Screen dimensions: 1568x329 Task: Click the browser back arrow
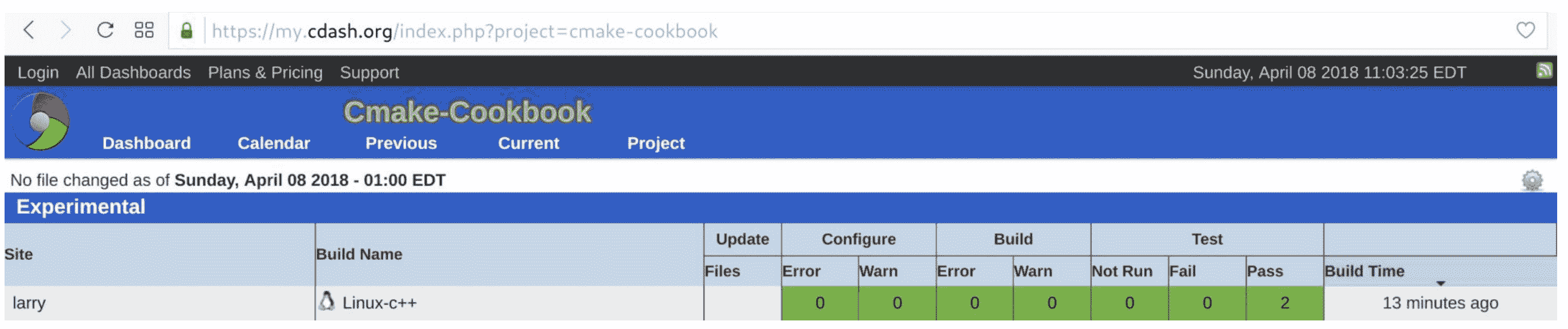pyautogui.click(x=29, y=30)
